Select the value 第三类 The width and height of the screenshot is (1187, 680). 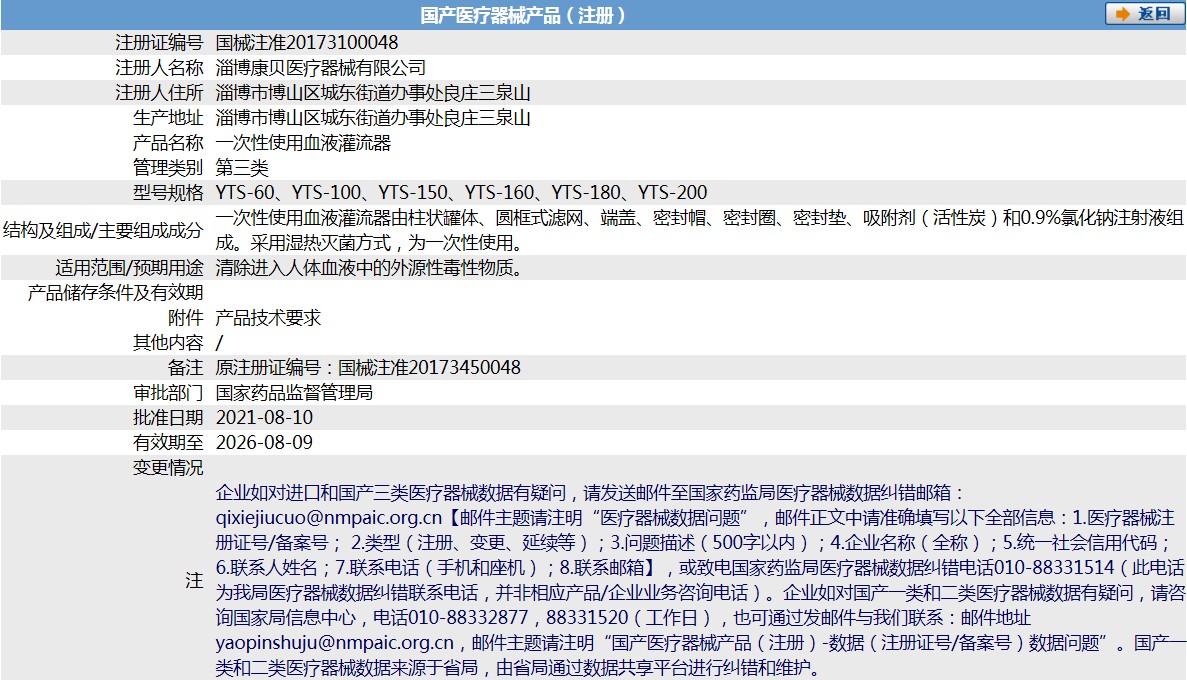[x=242, y=167]
